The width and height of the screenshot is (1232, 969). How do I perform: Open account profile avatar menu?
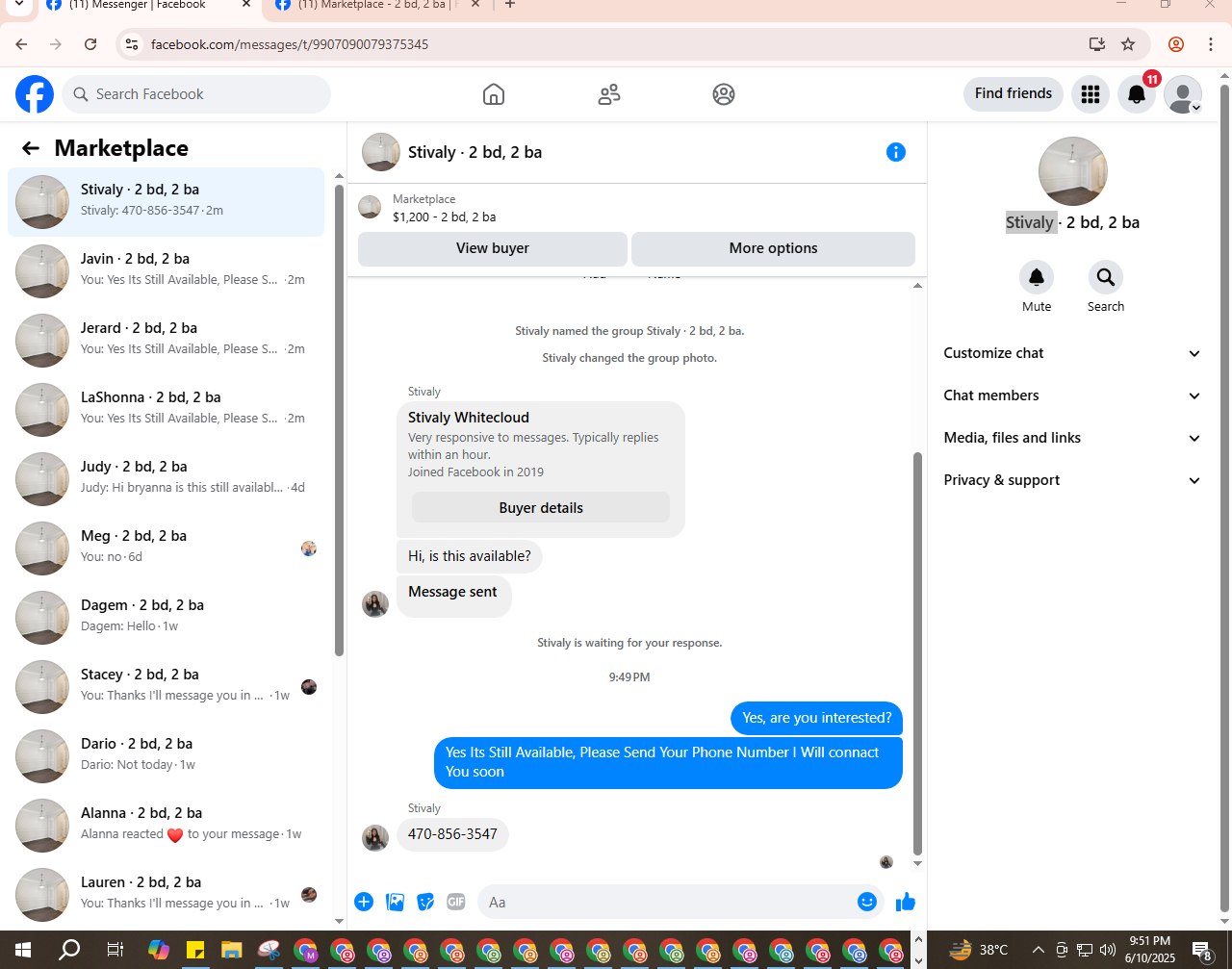[1183, 94]
